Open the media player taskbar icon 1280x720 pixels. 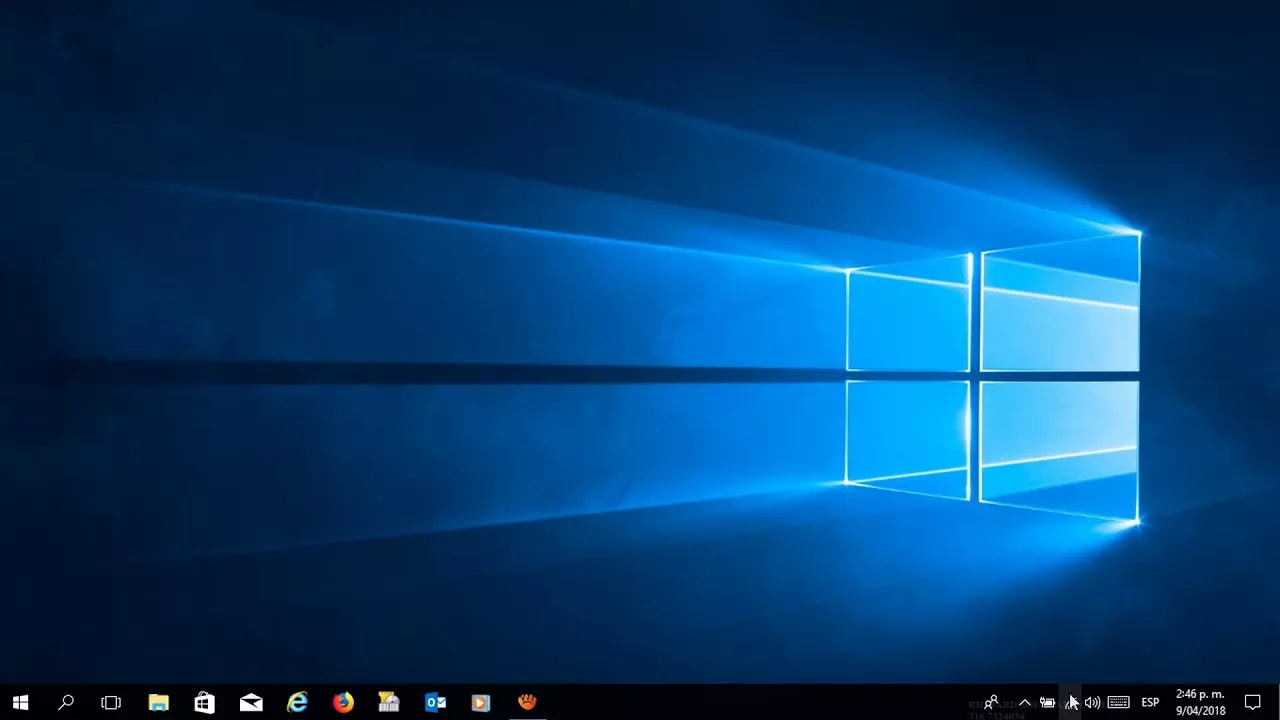click(481, 703)
